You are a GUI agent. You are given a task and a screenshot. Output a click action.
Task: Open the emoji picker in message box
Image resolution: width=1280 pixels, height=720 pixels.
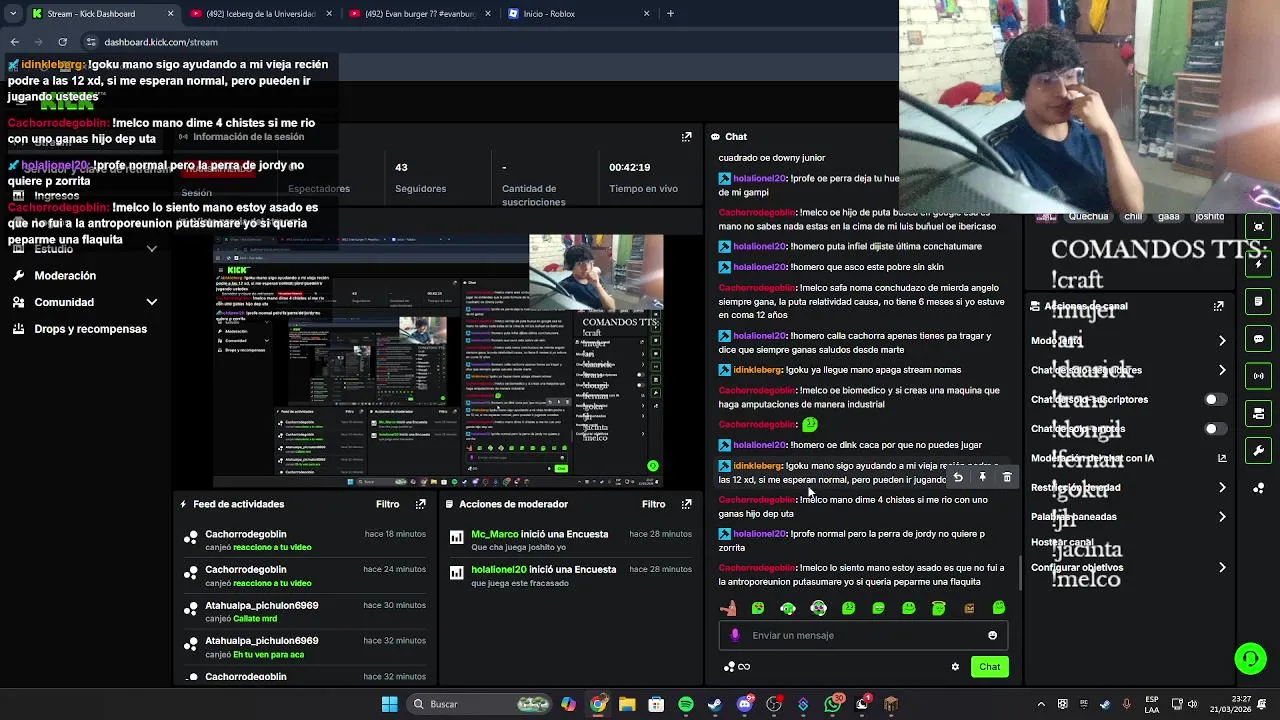992,635
